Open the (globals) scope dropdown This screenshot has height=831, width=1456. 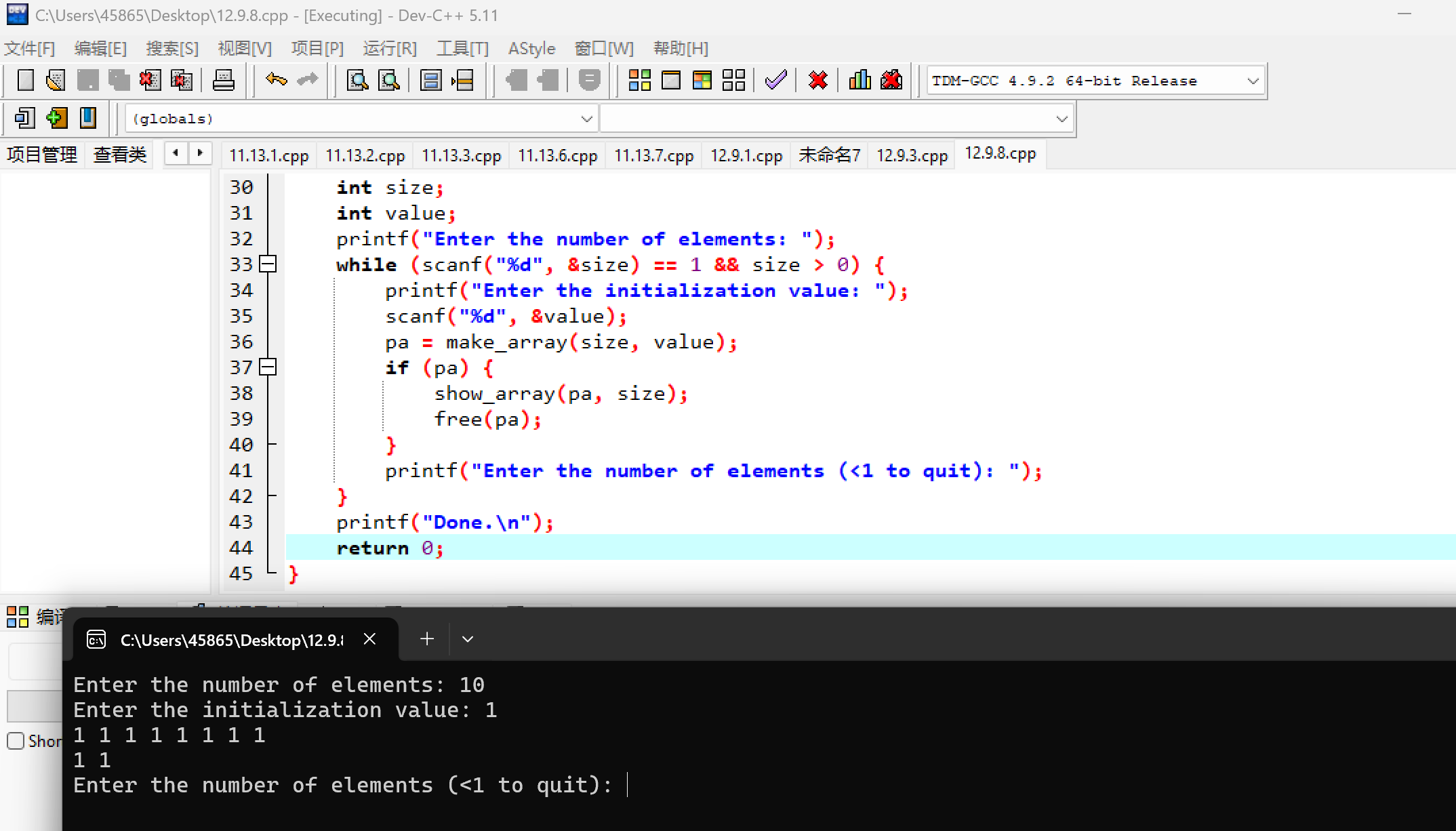pos(586,119)
